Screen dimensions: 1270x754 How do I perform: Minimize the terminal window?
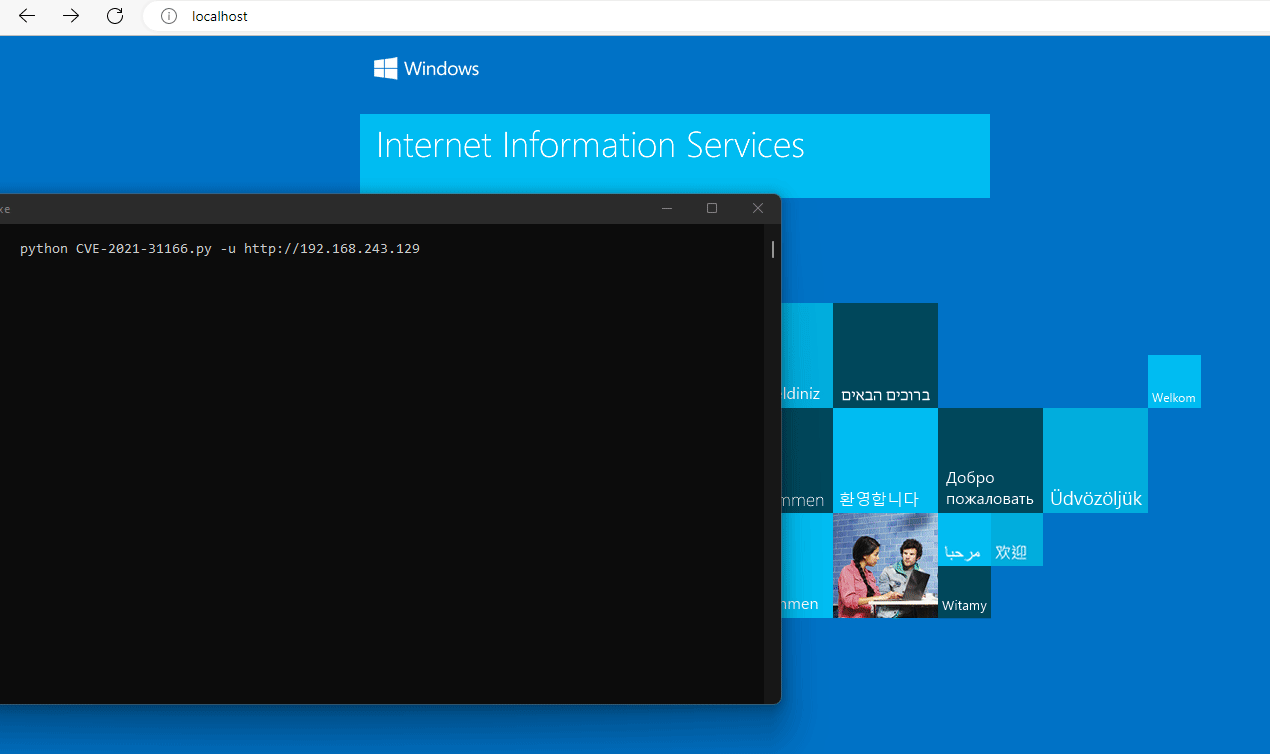667,208
